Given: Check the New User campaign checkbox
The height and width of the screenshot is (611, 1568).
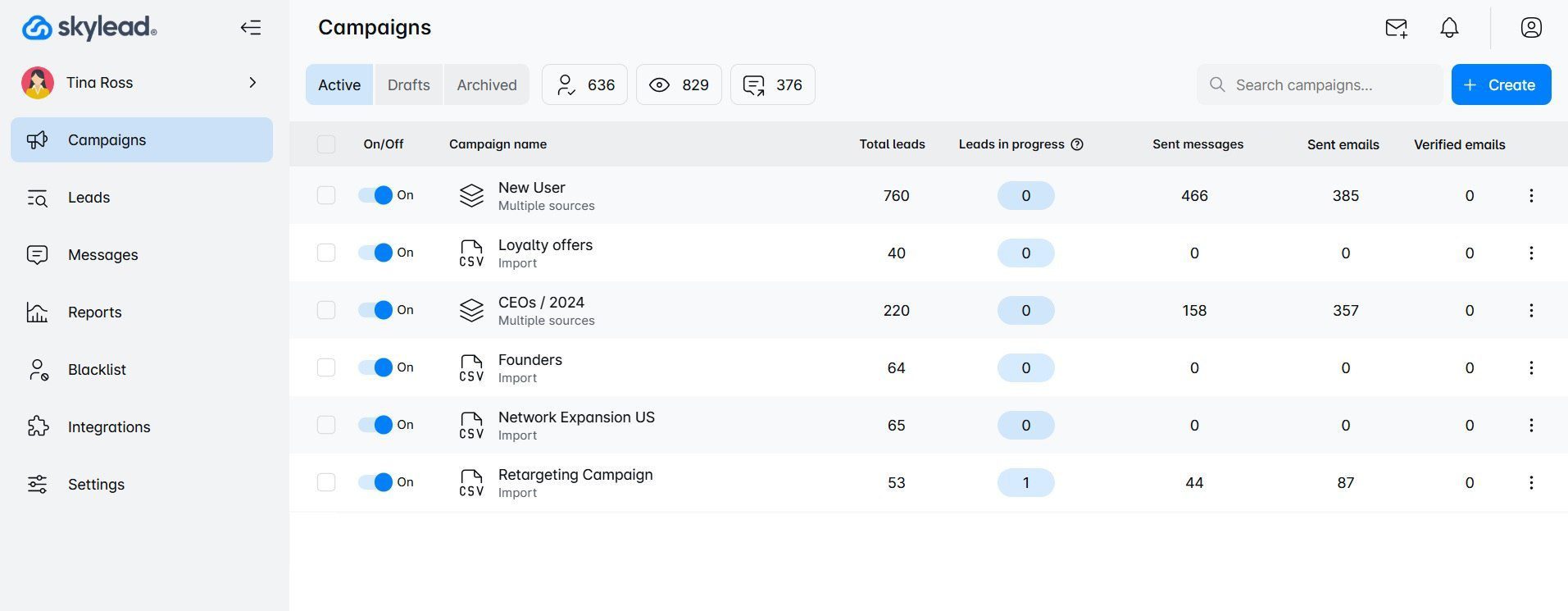Looking at the screenshot, I should [x=326, y=195].
